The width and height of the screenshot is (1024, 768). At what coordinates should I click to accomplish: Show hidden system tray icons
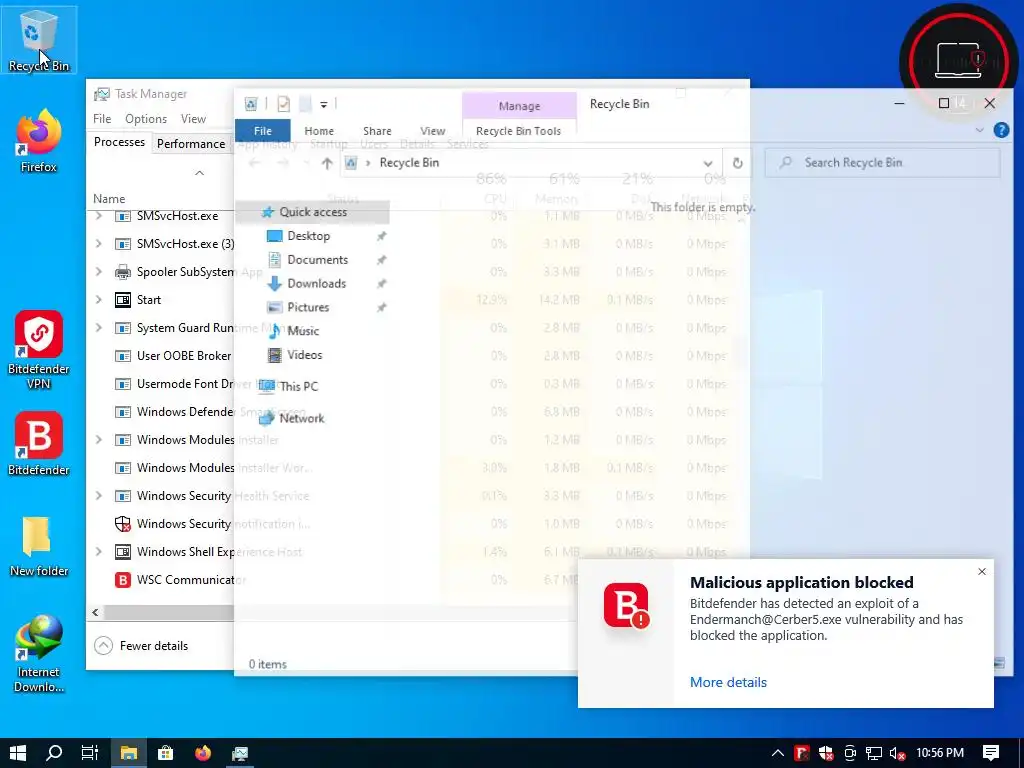[x=777, y=753]
